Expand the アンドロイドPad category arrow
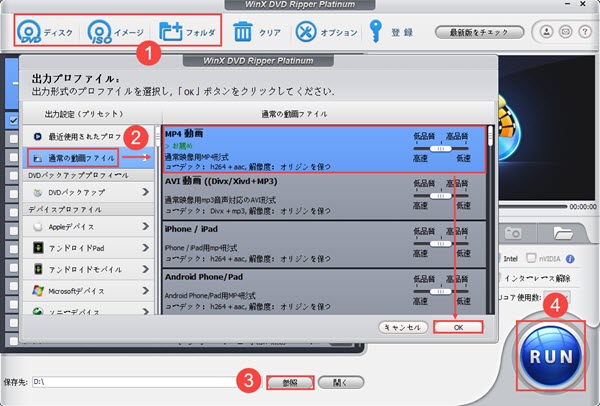Image resolution: width=600 pixels, height=406 pixels. click(145, 248)
